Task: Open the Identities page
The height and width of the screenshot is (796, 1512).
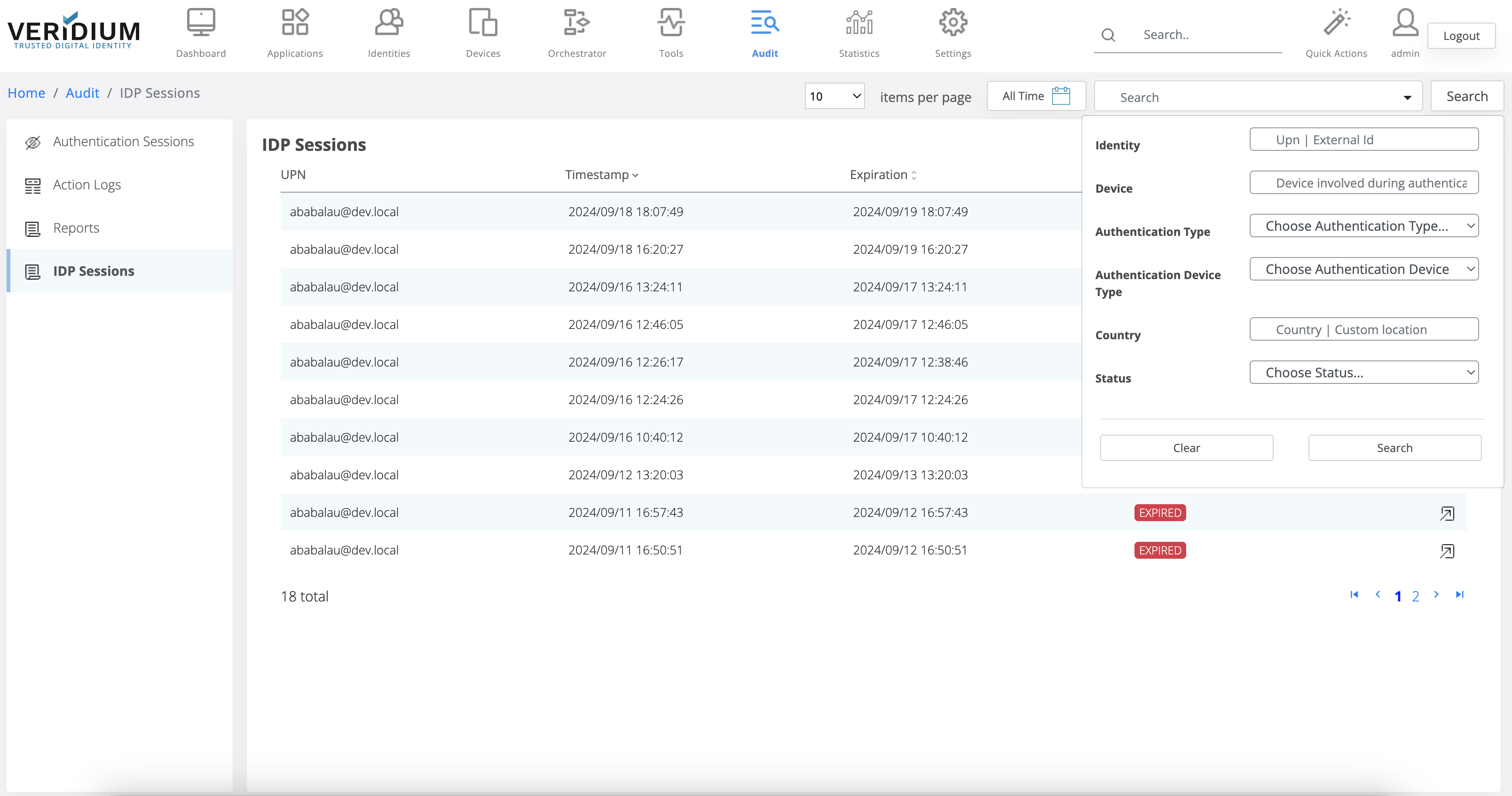Action: tap(388, 32)
